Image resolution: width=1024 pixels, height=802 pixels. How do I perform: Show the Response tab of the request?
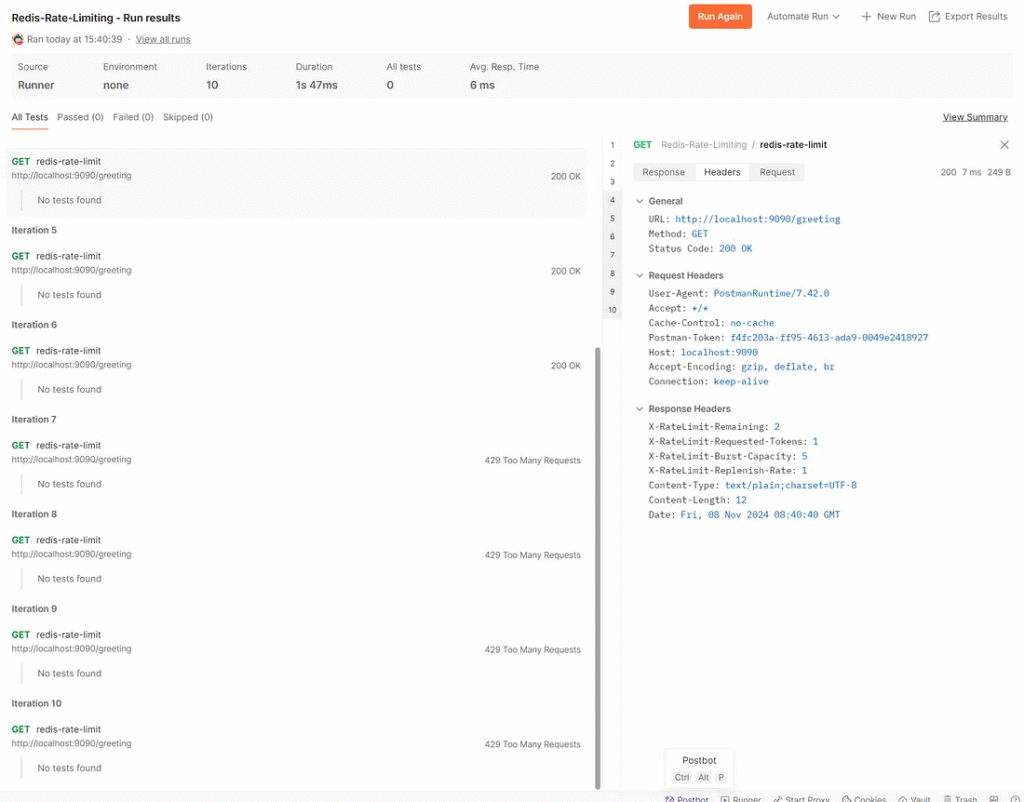664,172
